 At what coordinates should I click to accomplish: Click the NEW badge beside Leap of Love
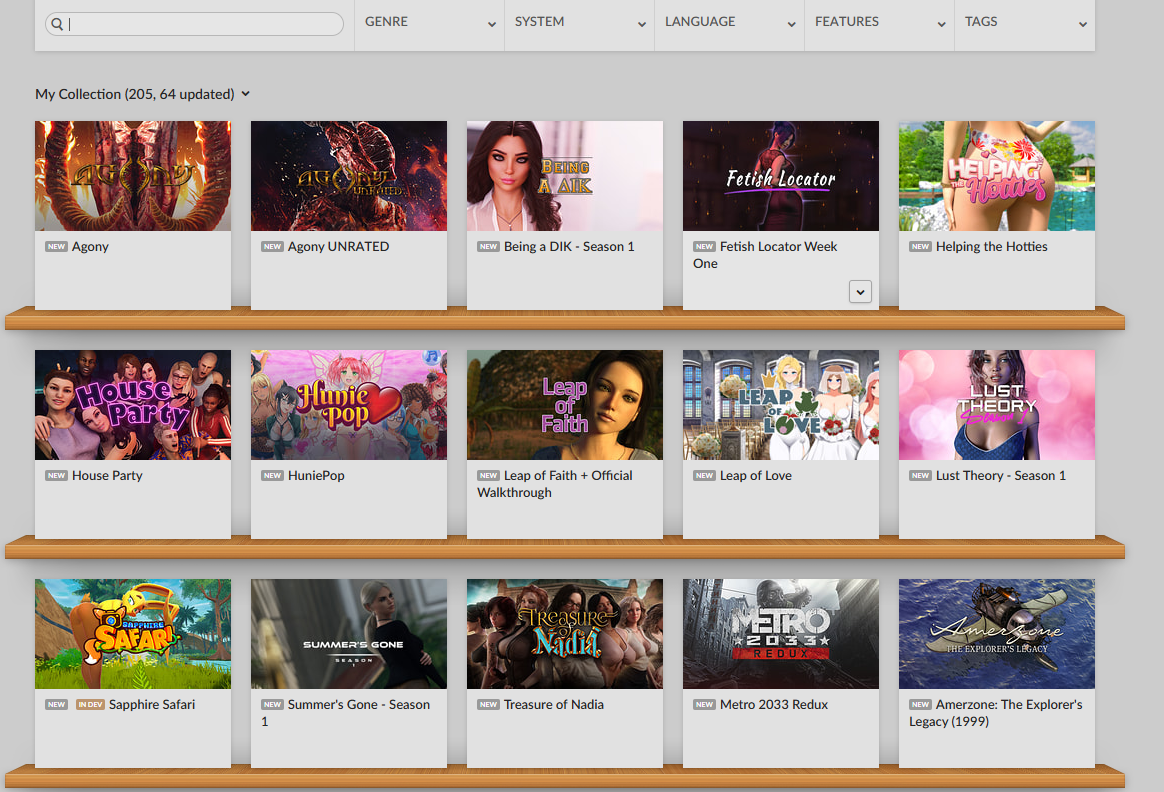pos(704,475)
